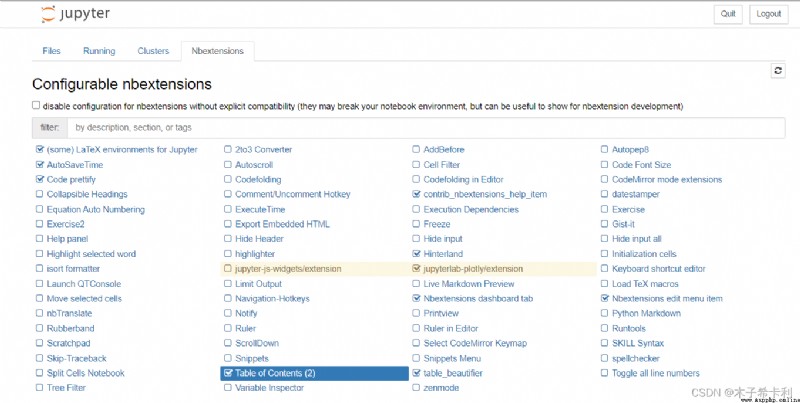
Task: Check the highlighter extension
Action: (x=228, y=254)
